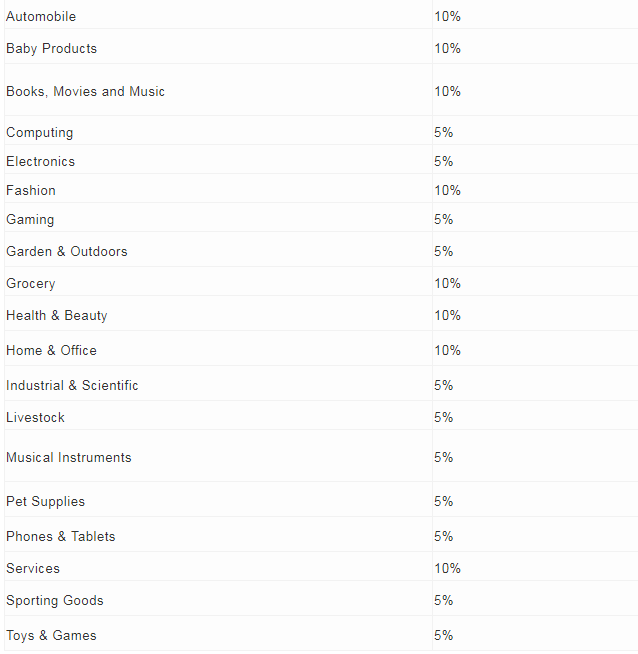
Task: Click the Phones & Tablets label
Action: (x=60, y=536)
